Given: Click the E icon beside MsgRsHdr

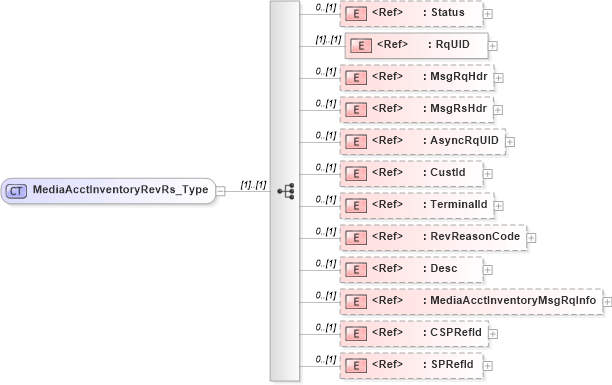Looking at the screenshot, I should pos(356,110).
